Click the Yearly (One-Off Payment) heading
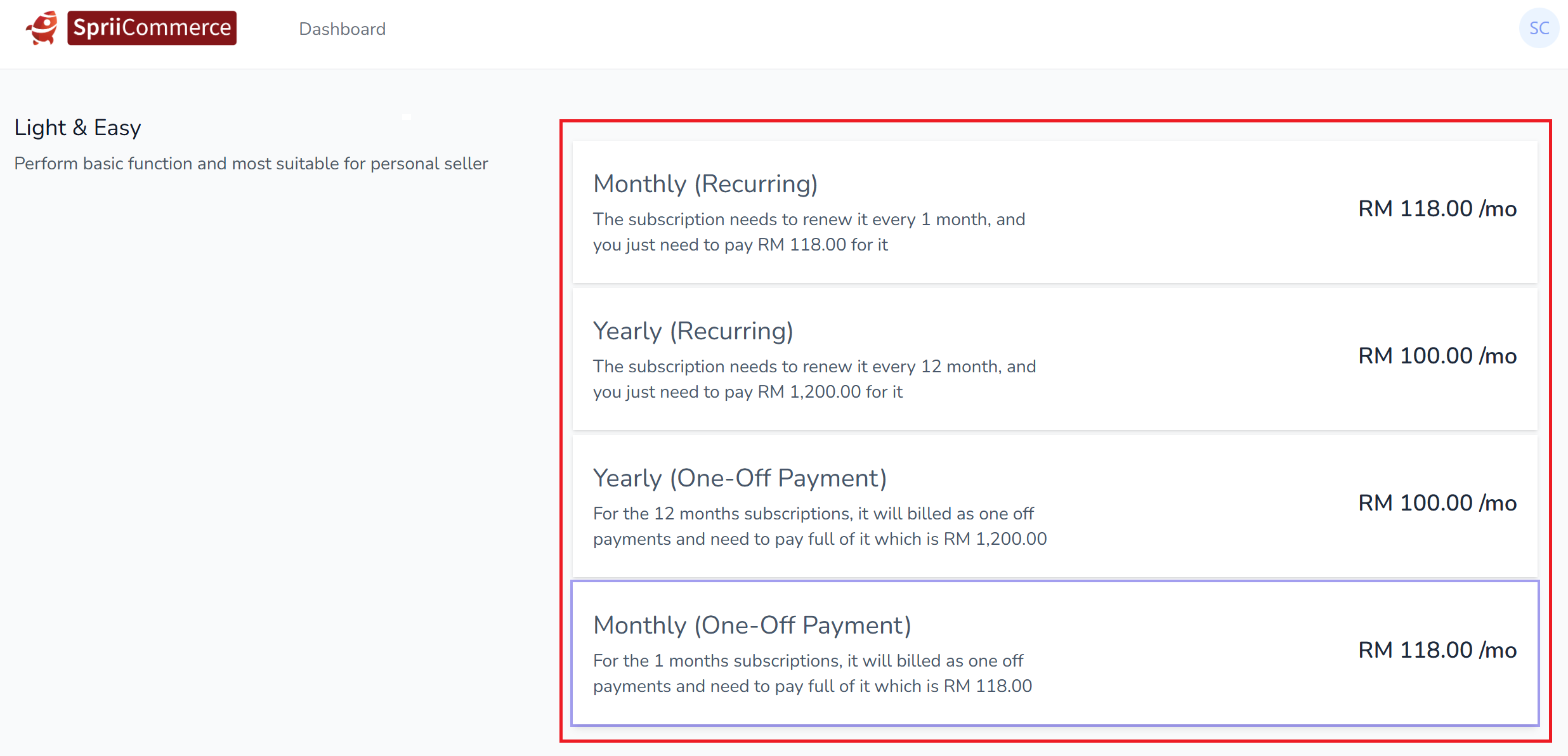This screenshot has height=756, width=1568. coord(740,478)
